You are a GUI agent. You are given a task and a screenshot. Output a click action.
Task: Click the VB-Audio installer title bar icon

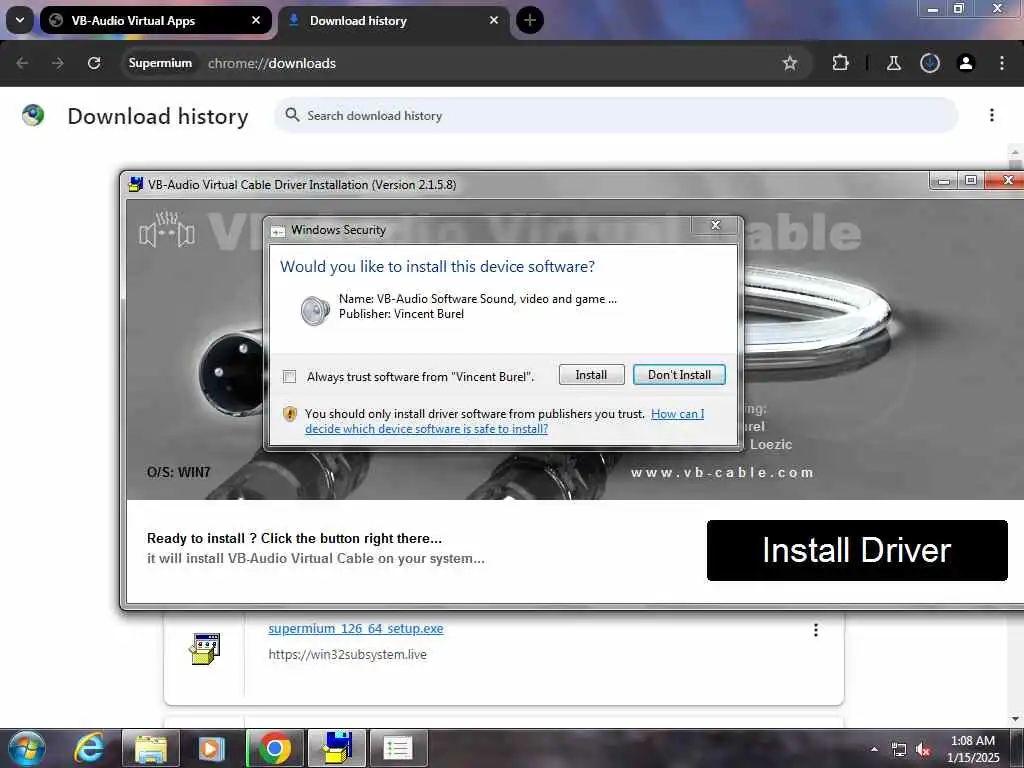pyautogui.click(x=136, y=184)
